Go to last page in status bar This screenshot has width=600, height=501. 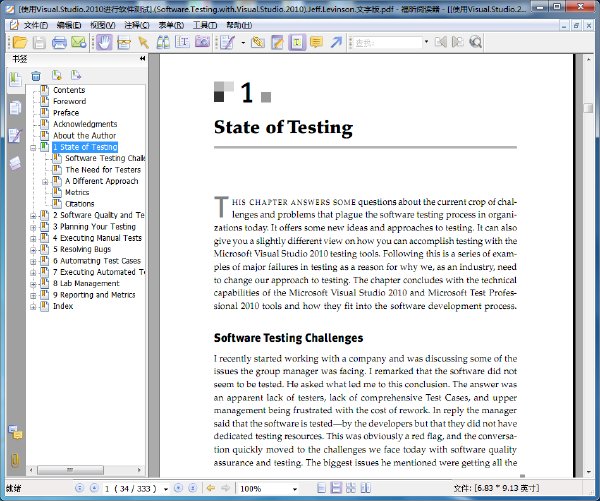click(193, 488)
